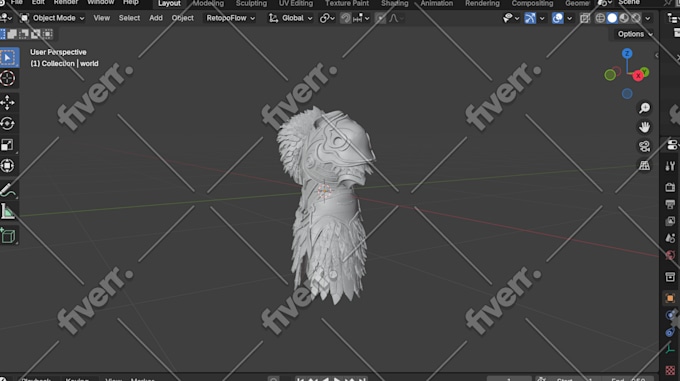Switch to the Modeling workspace tab

pyautogui.click(x=208, y=3)
